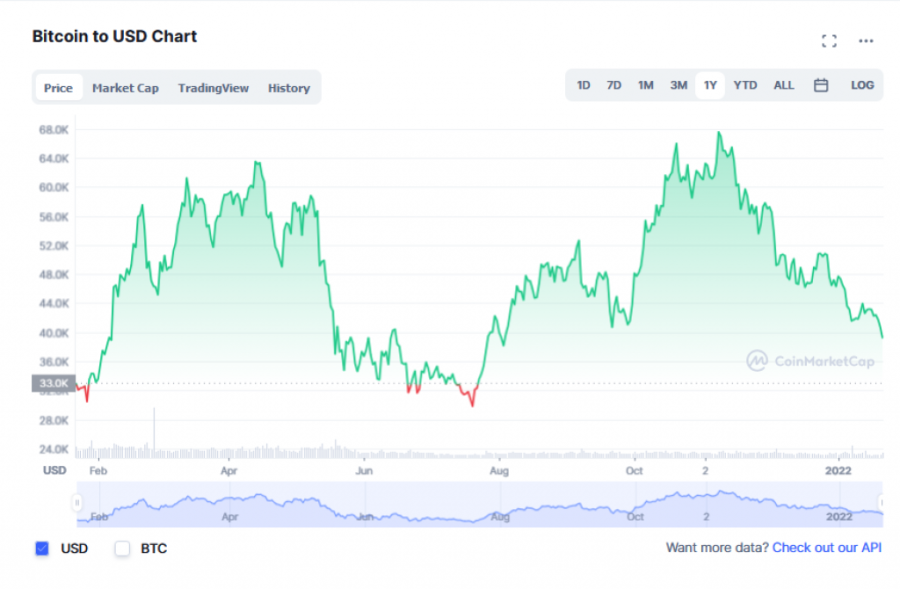The height and width of the screenshot is (589, 900).
Task: Toggle LOG scale on the chart
Action: click(862, 86)
